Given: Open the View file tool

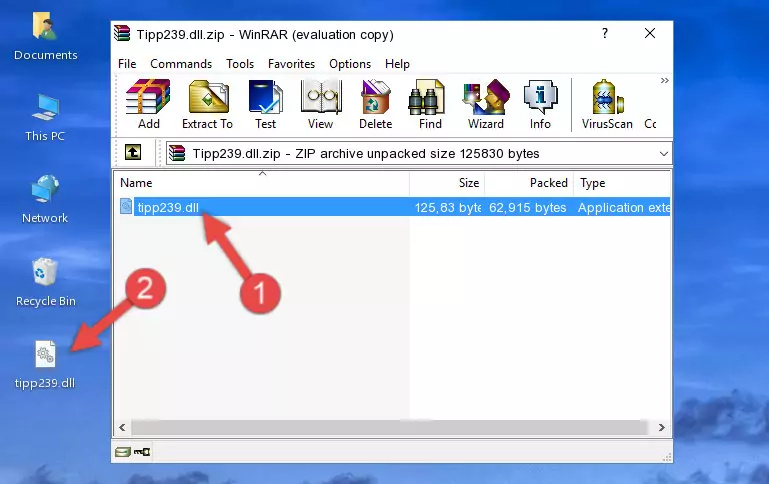Looking at the screenshot, I should [321, 104].
